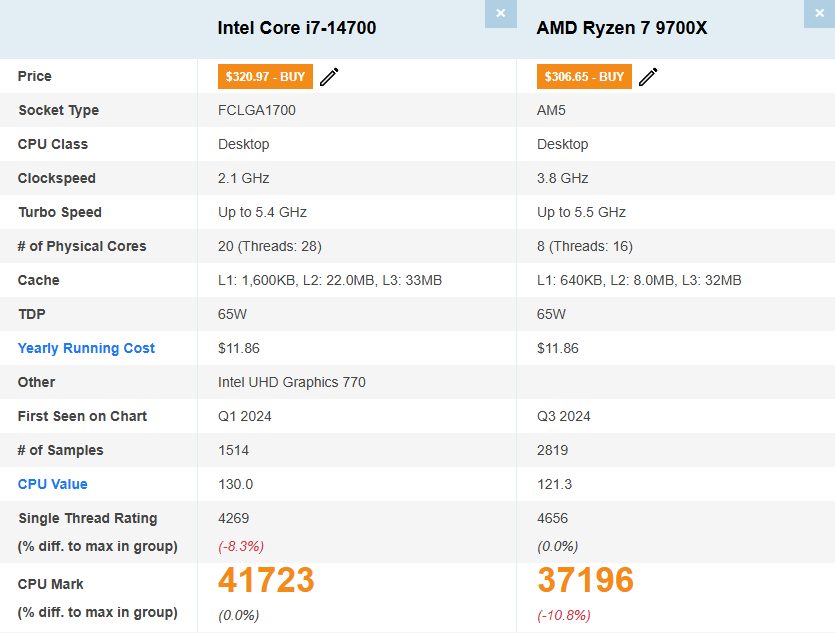
Task: Select the AM5 socket value
Action: coord(551,110)
